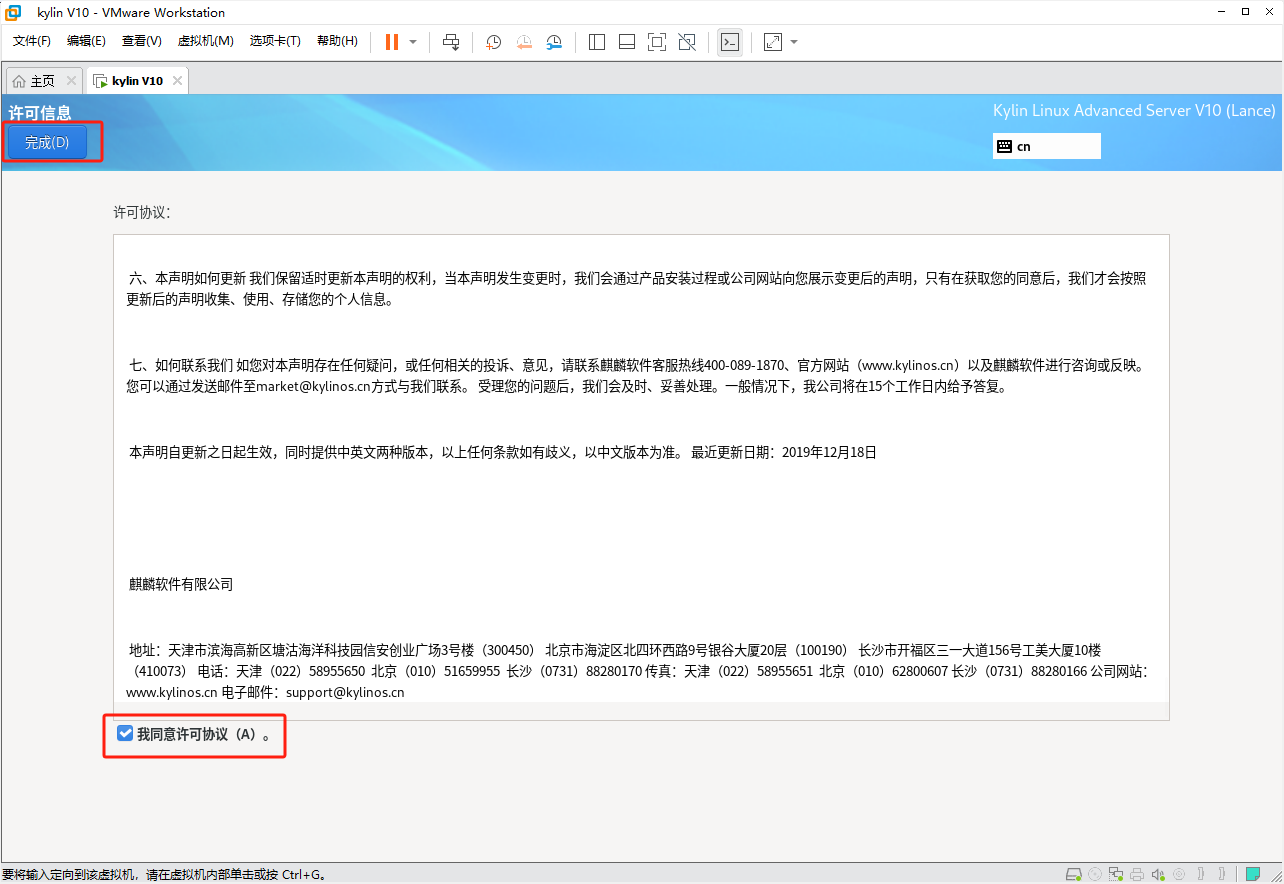
Task: Click the Kylin Linux Advanced Server V10 title
Action: coord(1134,111)
